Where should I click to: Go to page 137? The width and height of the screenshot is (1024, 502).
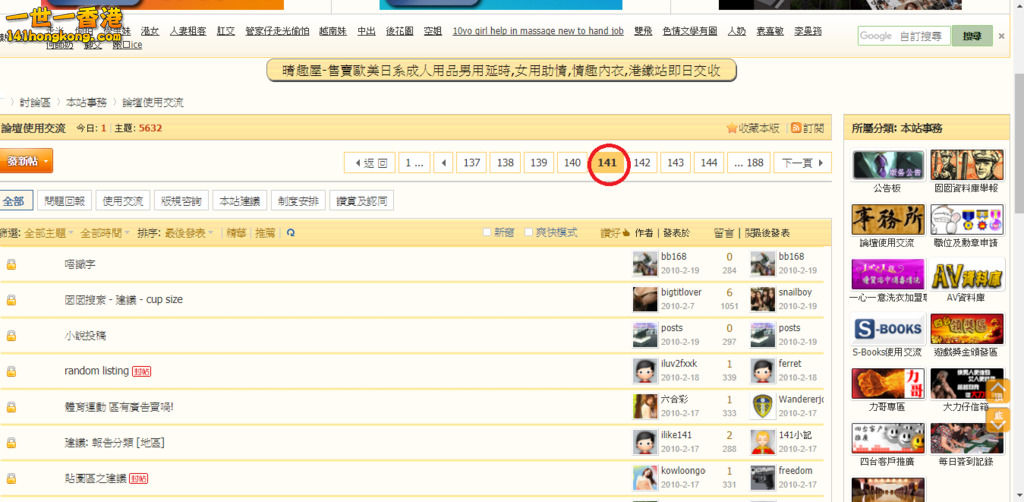click(472, 163)
